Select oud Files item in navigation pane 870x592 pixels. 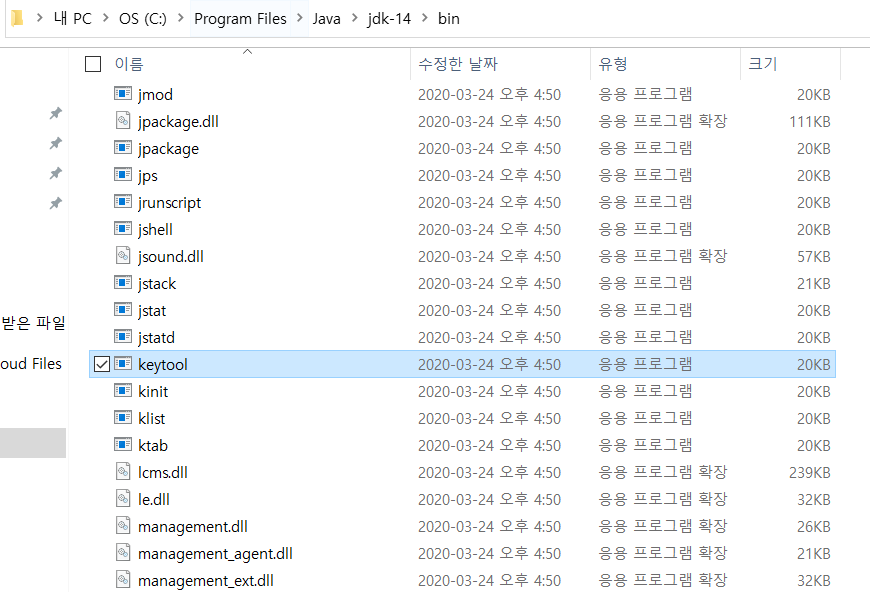[31, 363]
